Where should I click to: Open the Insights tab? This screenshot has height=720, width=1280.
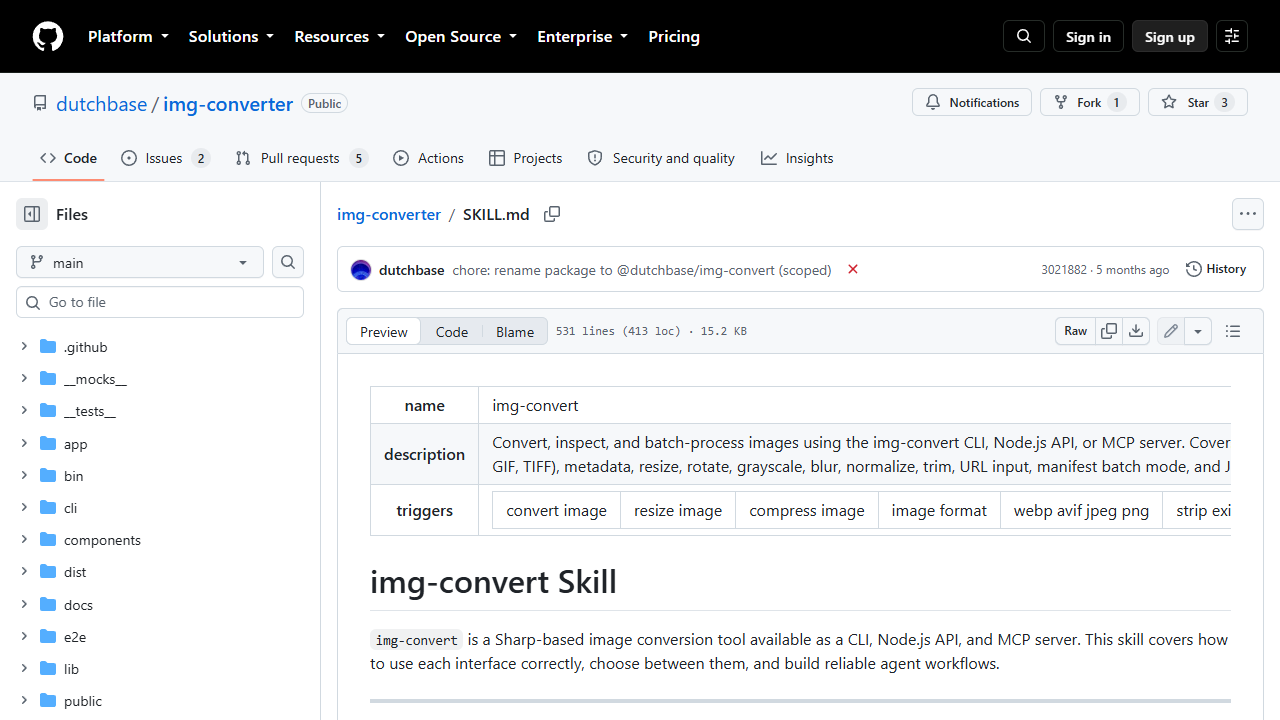pyautogui.click(x=797, y=158)
